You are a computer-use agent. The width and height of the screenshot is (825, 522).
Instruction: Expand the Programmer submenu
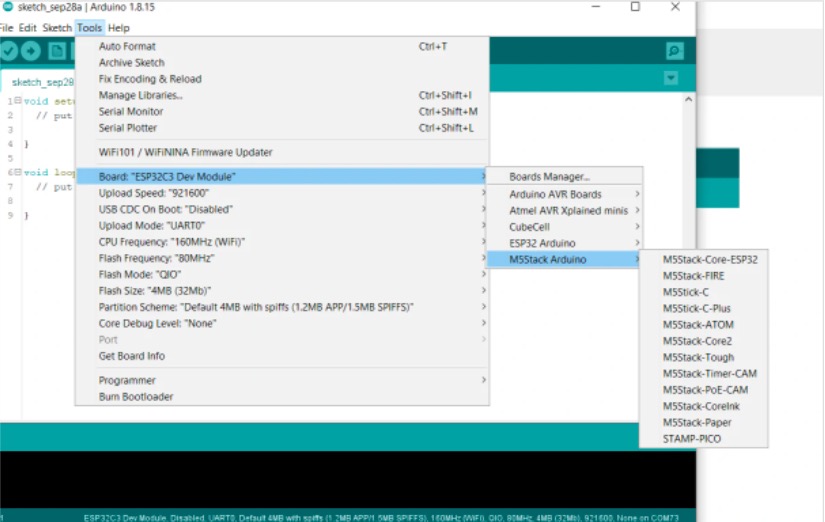click(x=283, y=380)
